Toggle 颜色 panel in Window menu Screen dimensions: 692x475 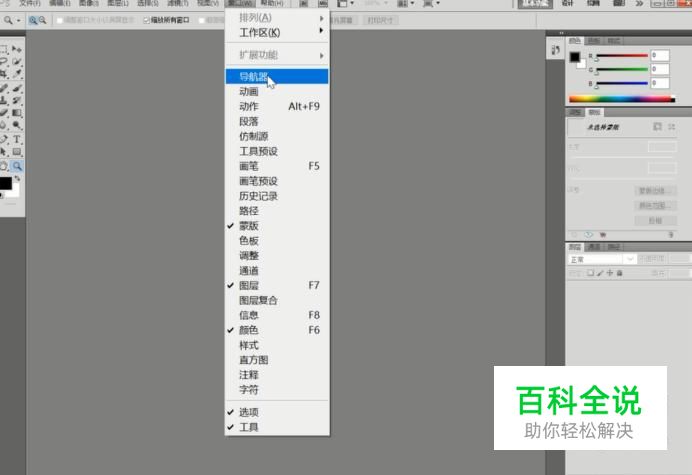(277, 330)
